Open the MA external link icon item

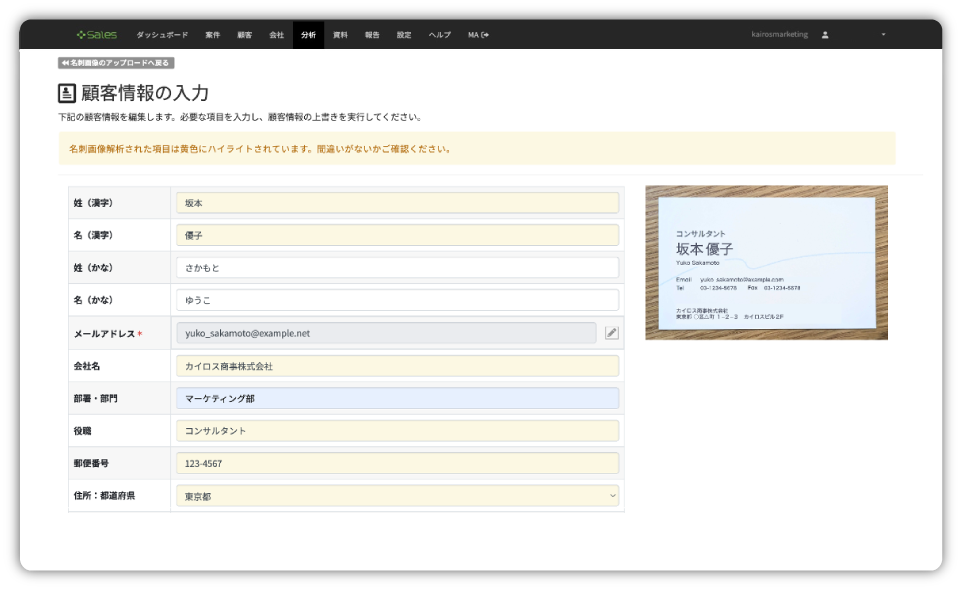coord(478,35)
